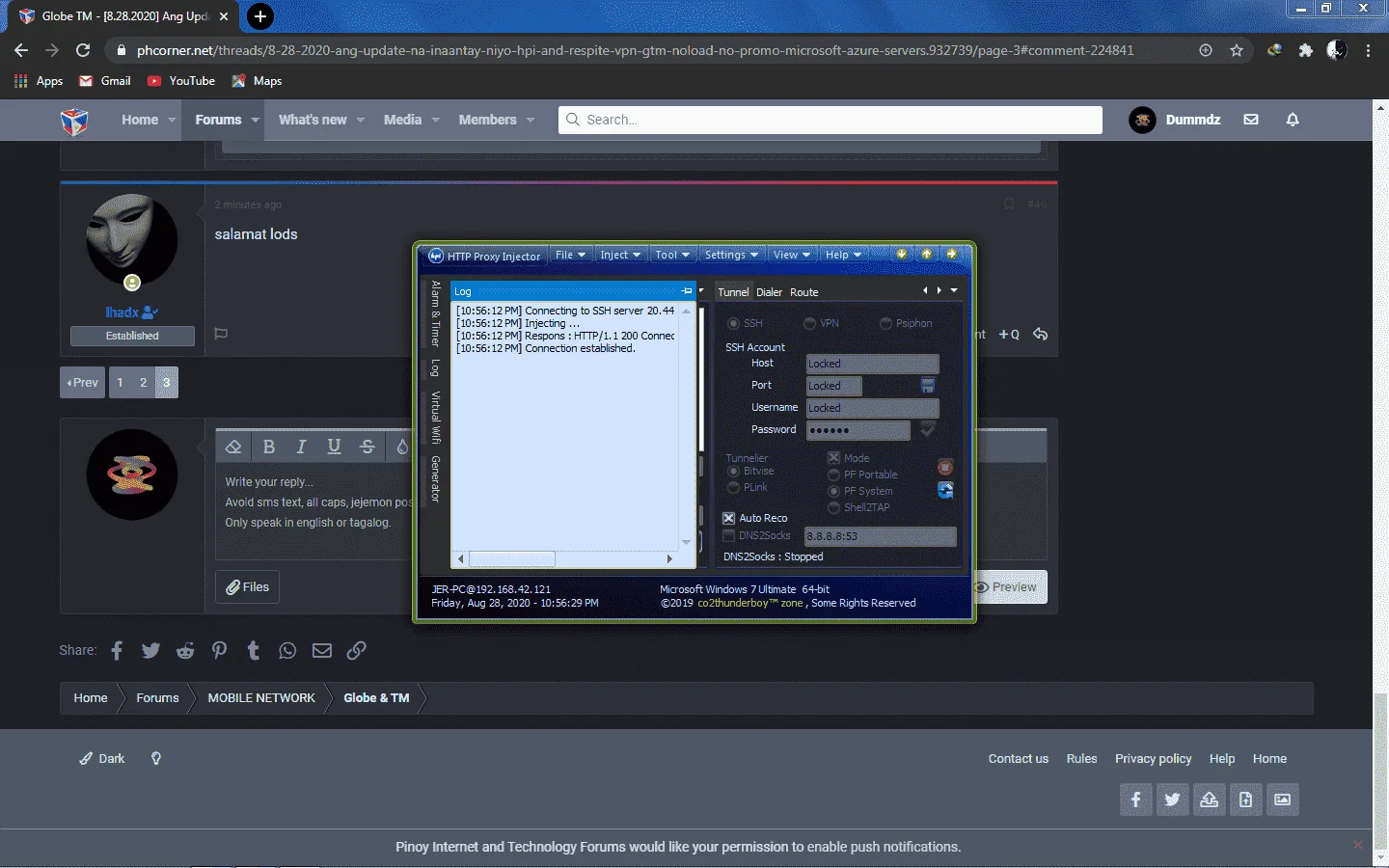Open Chrome extensions puzzle icon
The height and width of the screenshot is (868, 1389).
click(1306, 50)
